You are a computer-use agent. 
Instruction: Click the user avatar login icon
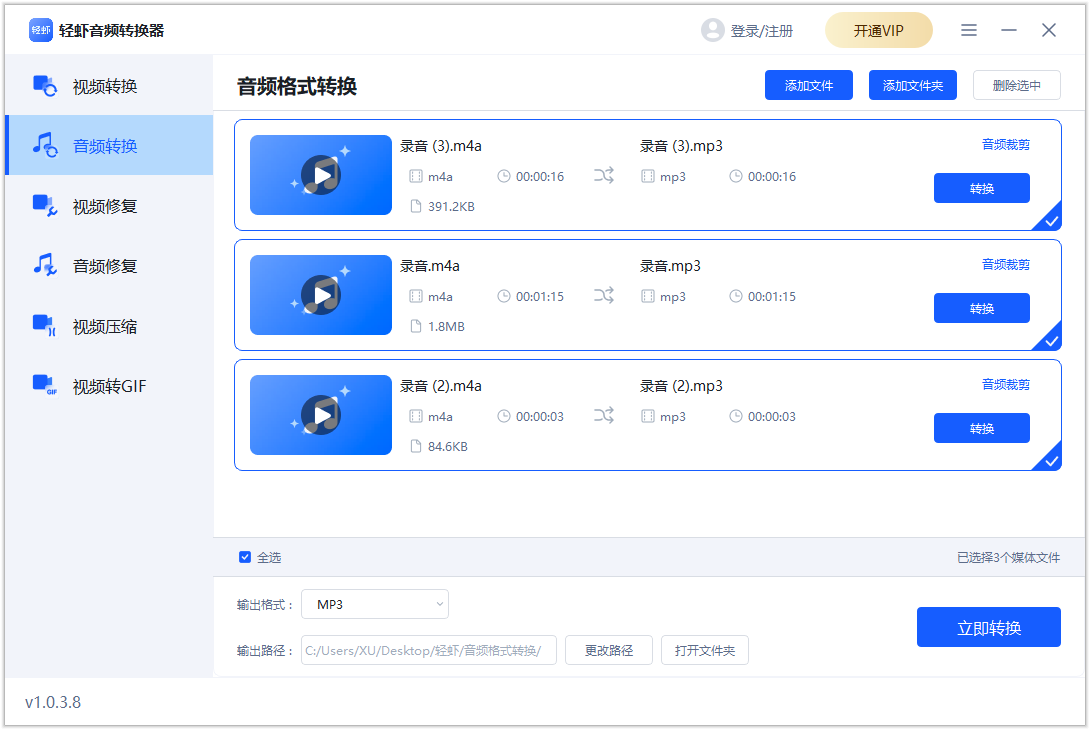click(x=712, y=30)
